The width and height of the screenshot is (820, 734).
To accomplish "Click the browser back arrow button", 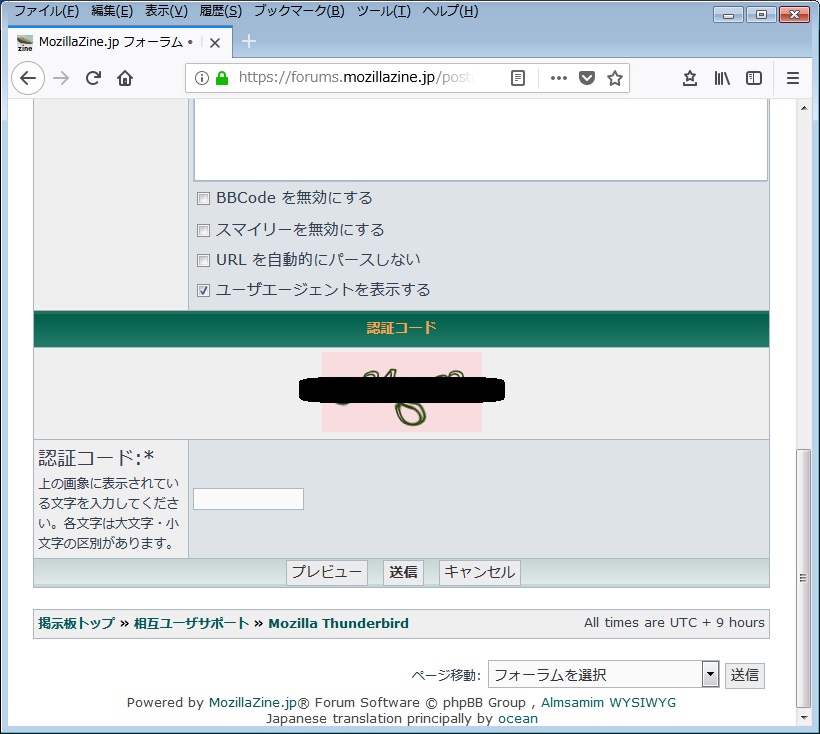I will 27,78.
